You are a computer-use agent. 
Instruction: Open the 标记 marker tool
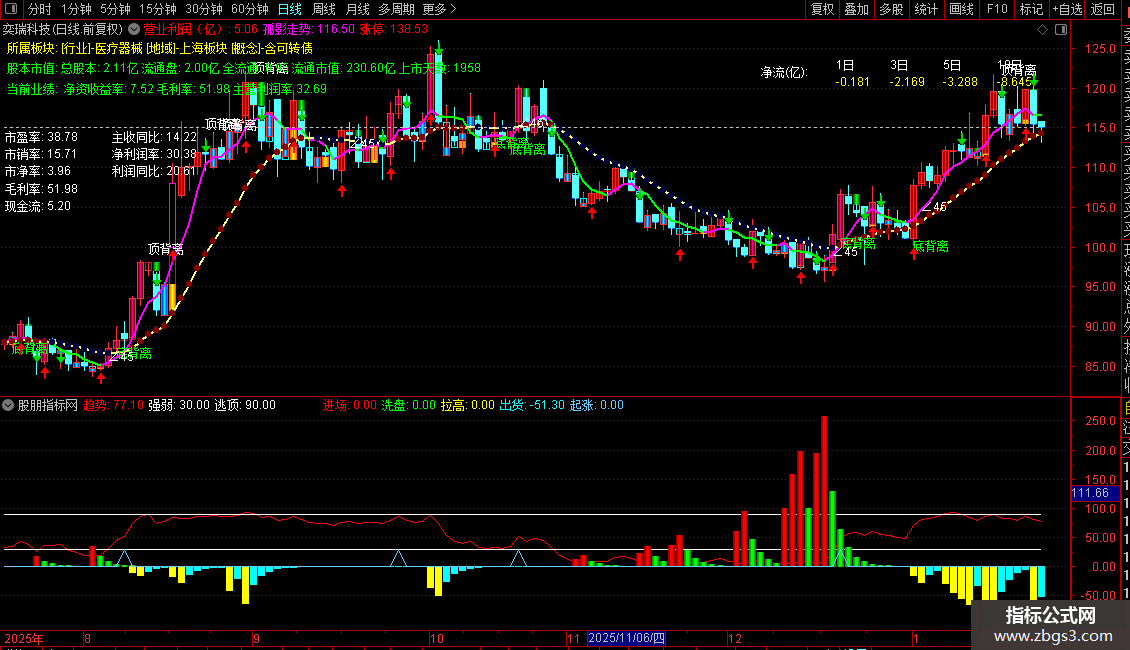pyautogui.click(x=1031, y=9)
